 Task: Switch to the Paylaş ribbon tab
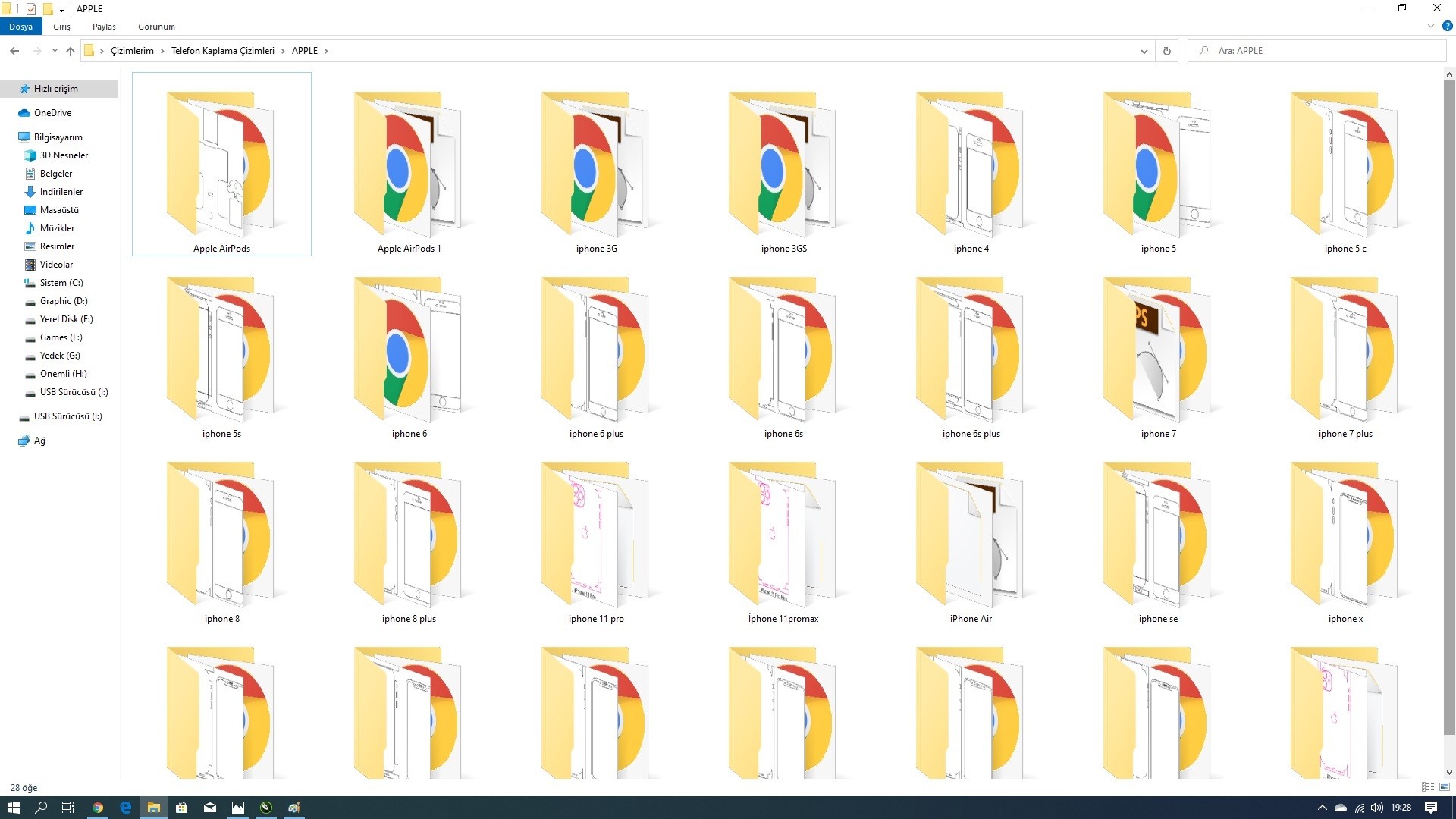(104, 27)
